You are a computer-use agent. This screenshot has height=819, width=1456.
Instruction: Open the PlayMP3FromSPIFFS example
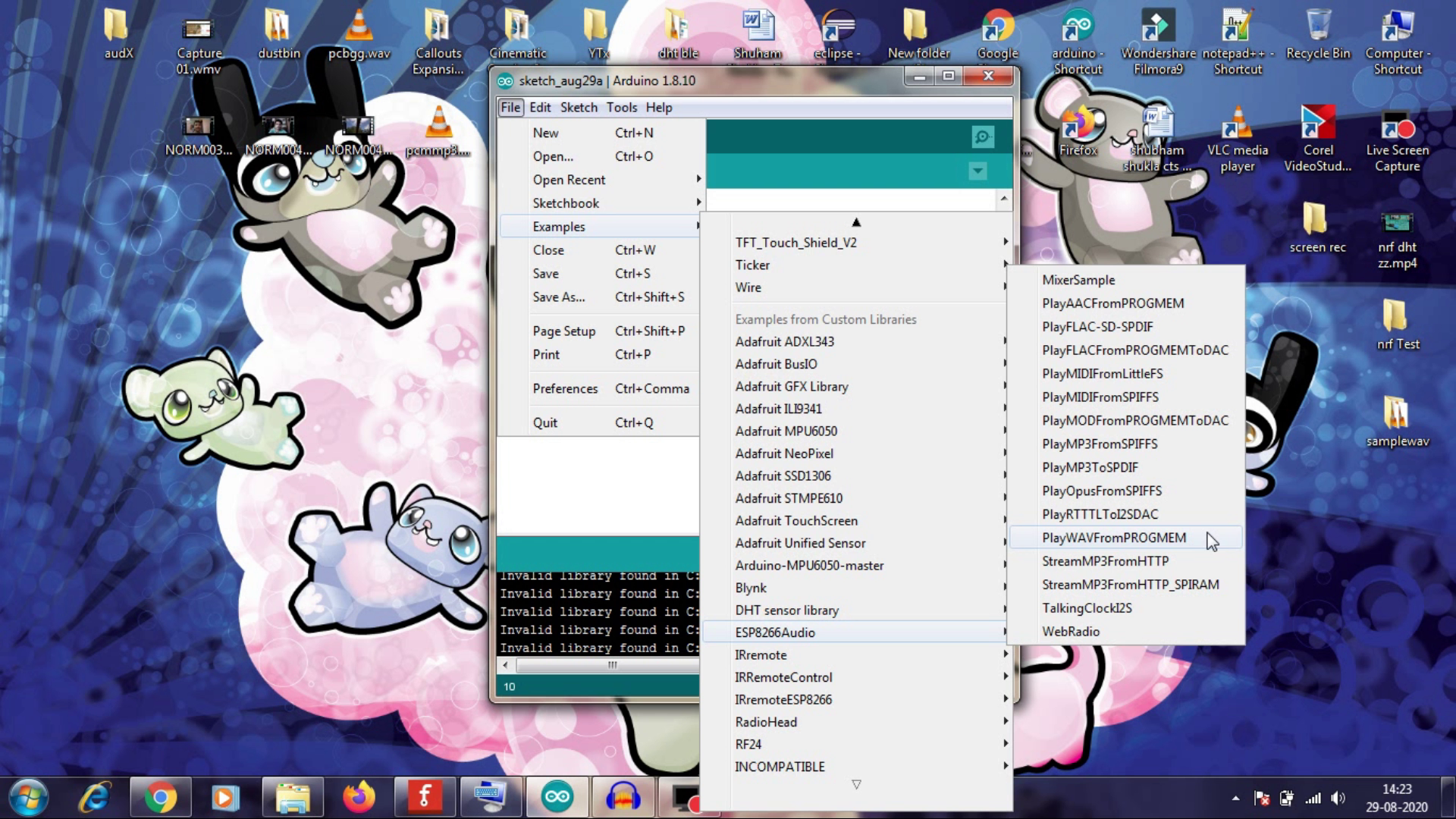pos(1126,444)
